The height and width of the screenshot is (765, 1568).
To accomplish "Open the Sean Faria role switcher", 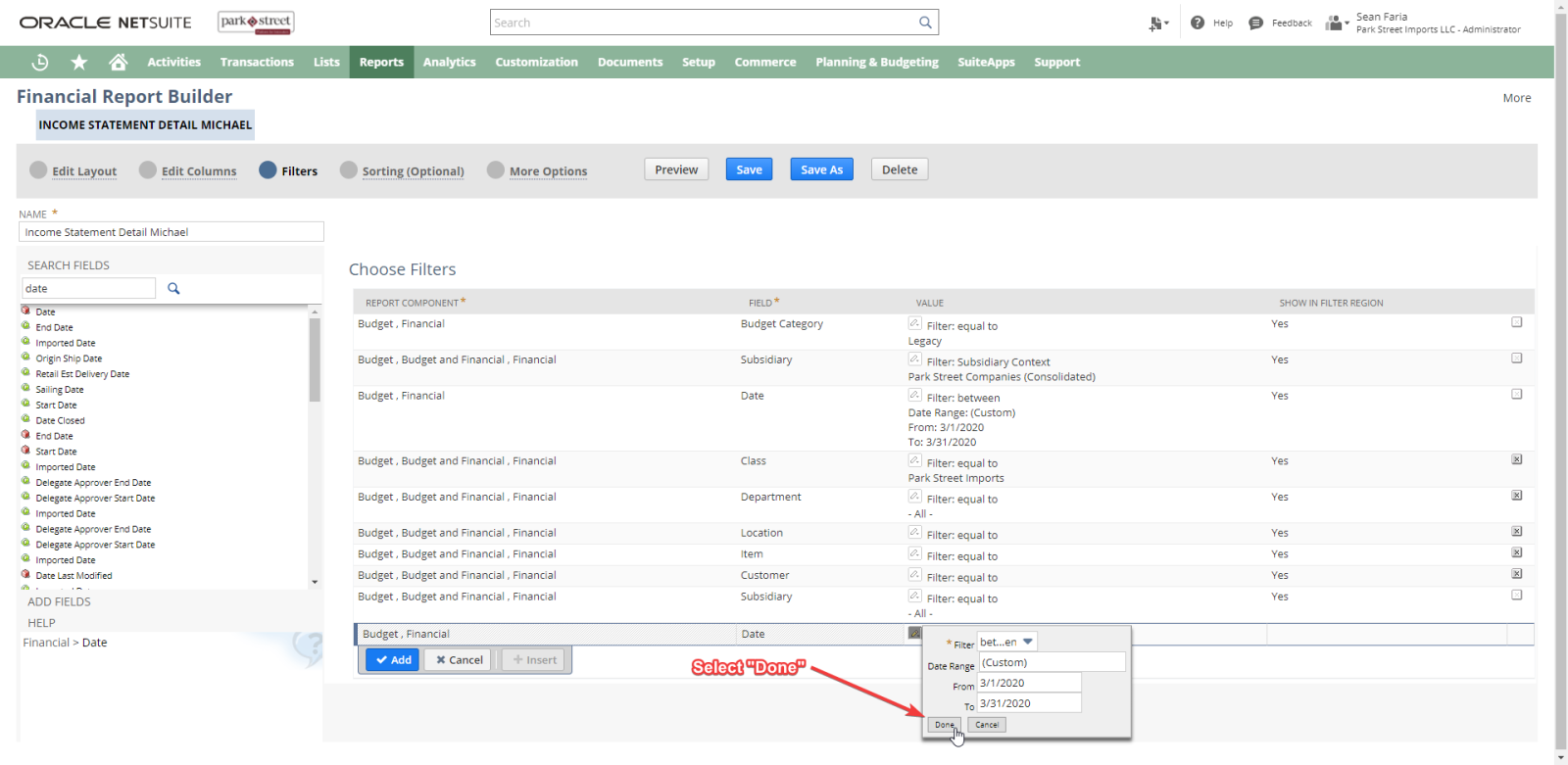I will click(x=1439, y=23).
